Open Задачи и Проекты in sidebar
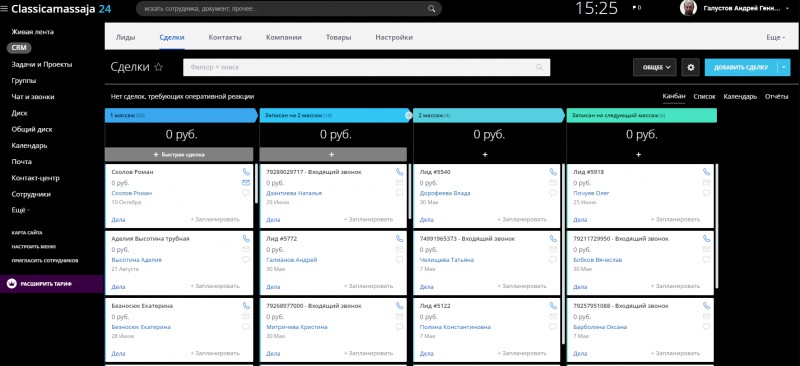Image resolution: width=800 pixels, height=366 pixels. pos(42,64)
